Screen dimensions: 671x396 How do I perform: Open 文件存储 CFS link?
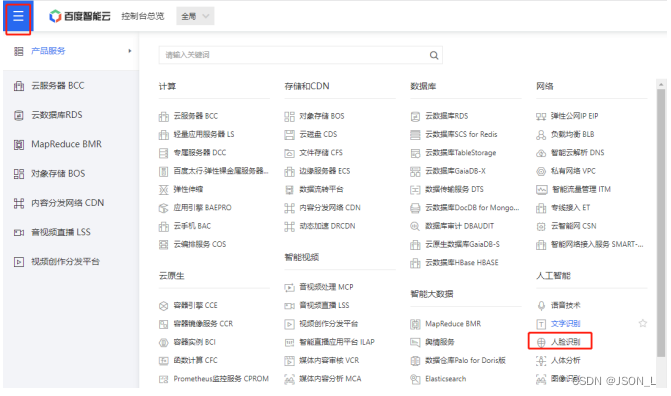click(321, 152)
